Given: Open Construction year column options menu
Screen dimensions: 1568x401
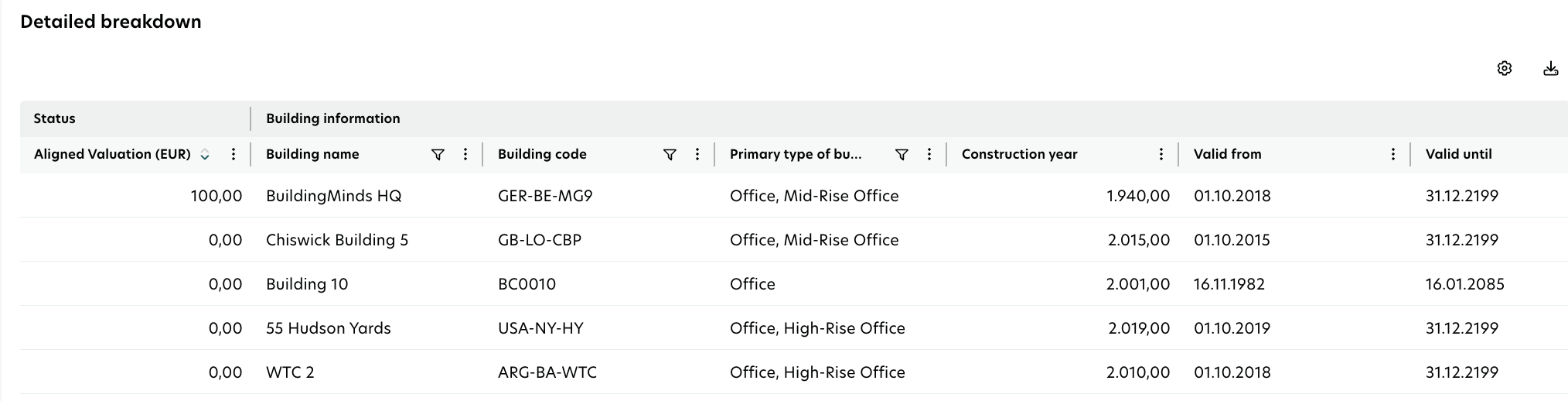Looking at the screenshot, I should 1161,155.
